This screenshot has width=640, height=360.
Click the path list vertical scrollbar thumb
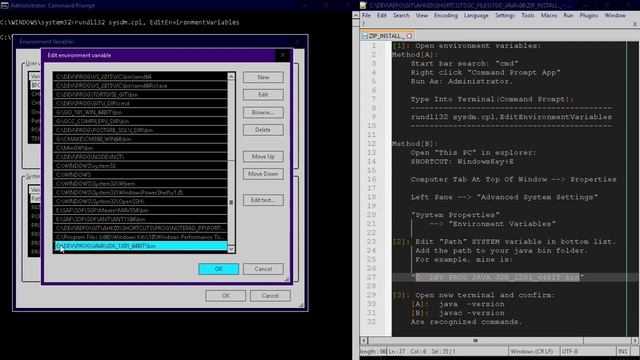231,202
